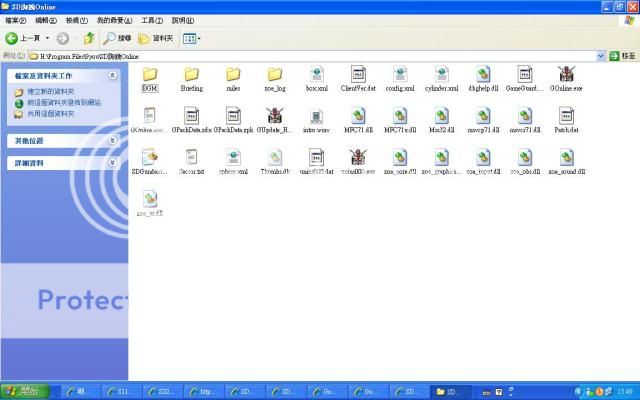Open the Views dropdown in toolbar
The width and height of the screenshot is (640, 400).
192,38
